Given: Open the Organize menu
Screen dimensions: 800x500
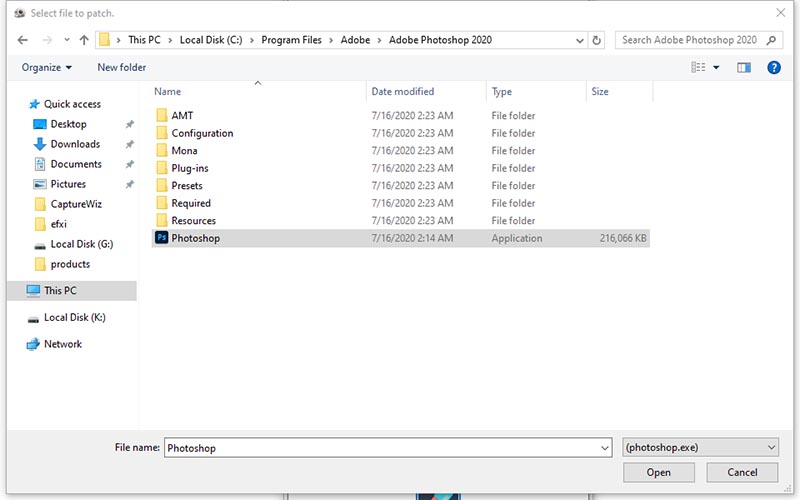Looking at the screenshot, I should tap(46, 67).
